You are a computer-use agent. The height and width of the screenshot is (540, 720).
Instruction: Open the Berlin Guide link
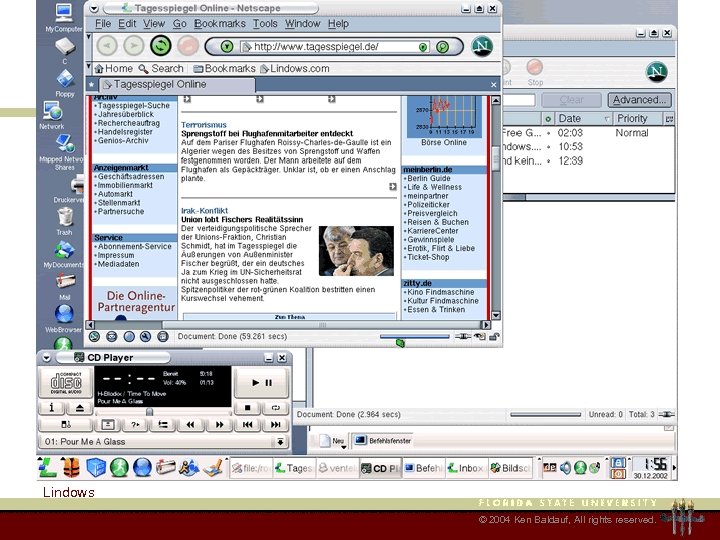[429, 178]
